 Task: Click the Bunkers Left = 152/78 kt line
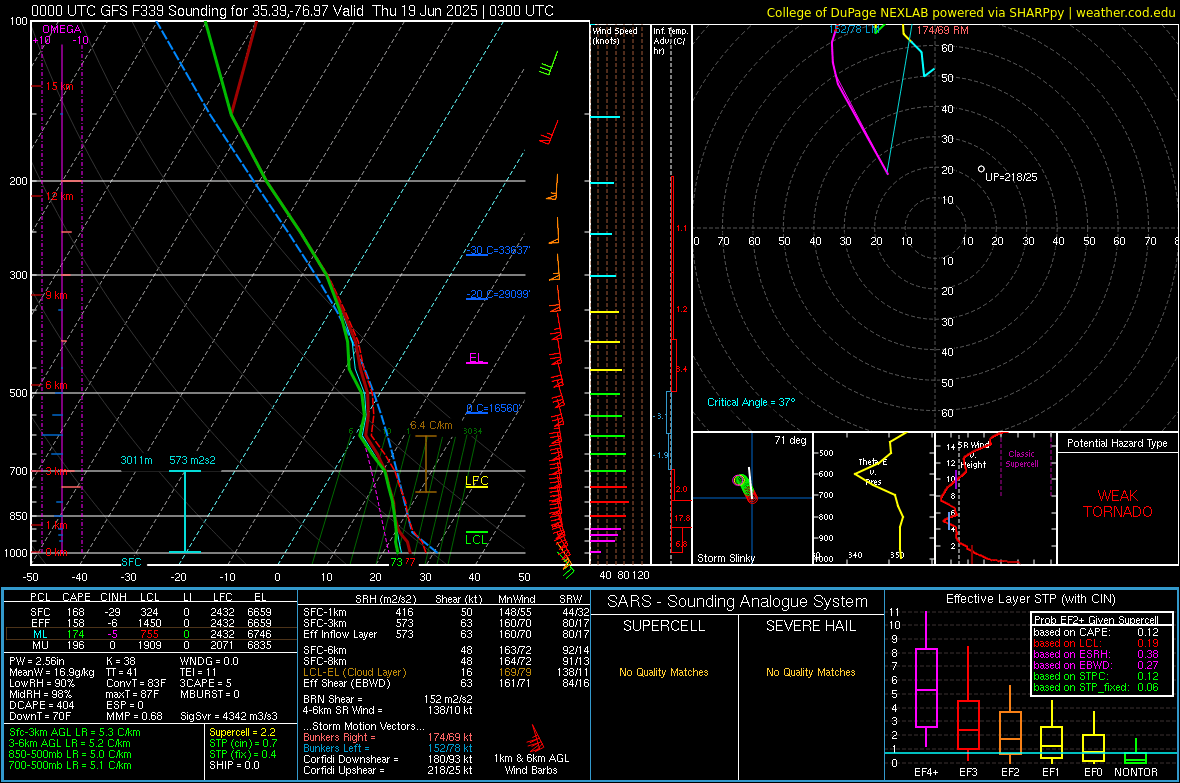click(388, 748)
